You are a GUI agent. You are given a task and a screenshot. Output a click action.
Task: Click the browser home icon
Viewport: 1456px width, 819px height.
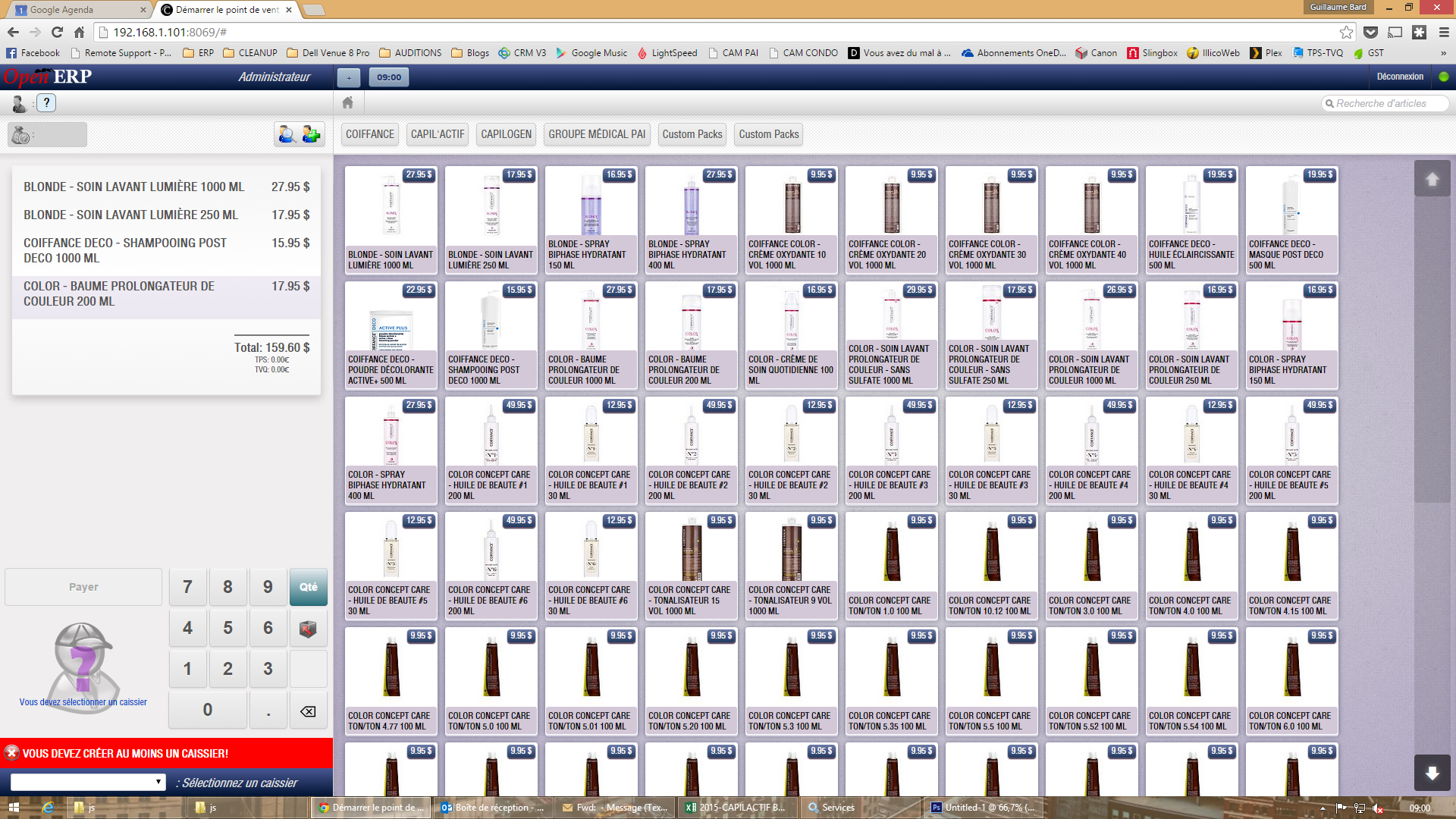79,32
